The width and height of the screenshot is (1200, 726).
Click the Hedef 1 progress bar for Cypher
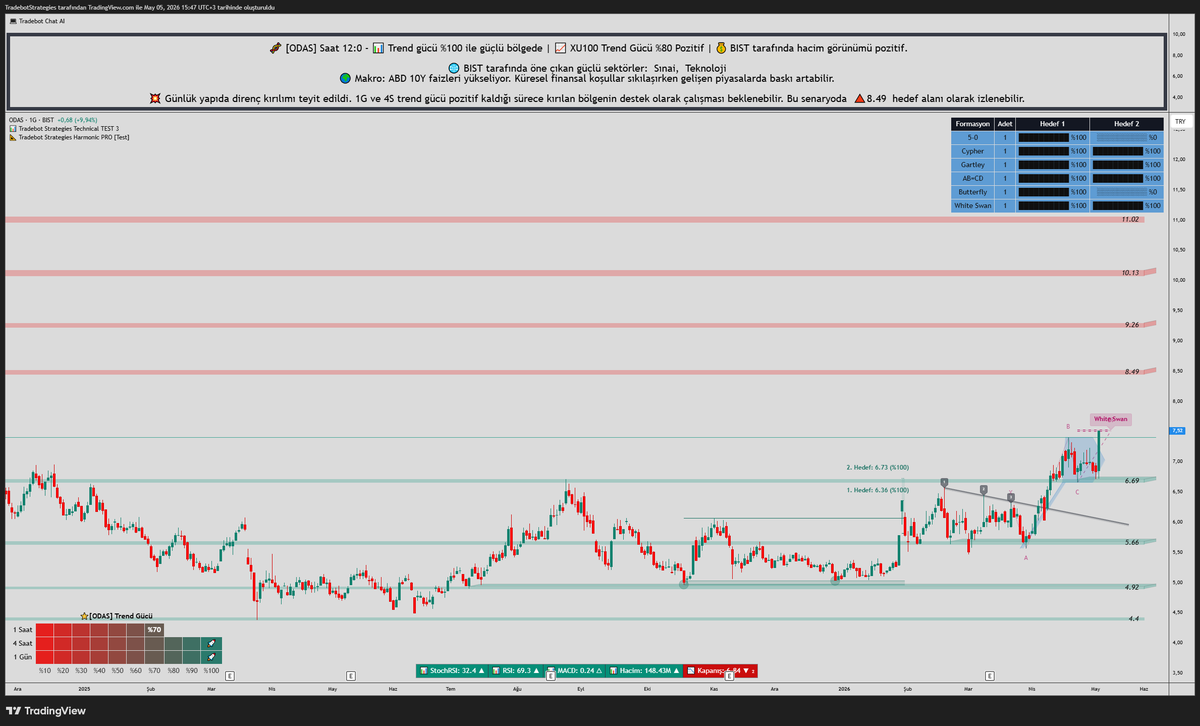(1043, 151)
